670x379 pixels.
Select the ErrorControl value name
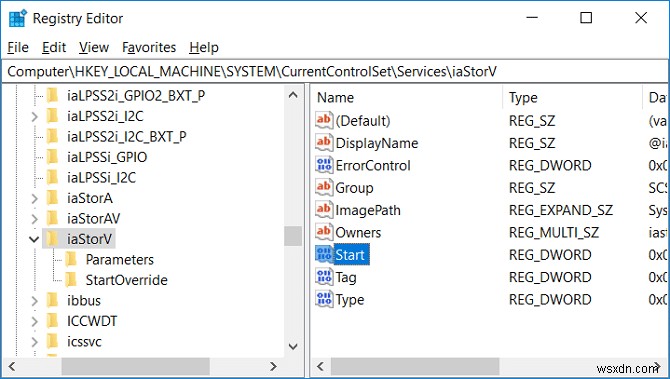(373, 165)
